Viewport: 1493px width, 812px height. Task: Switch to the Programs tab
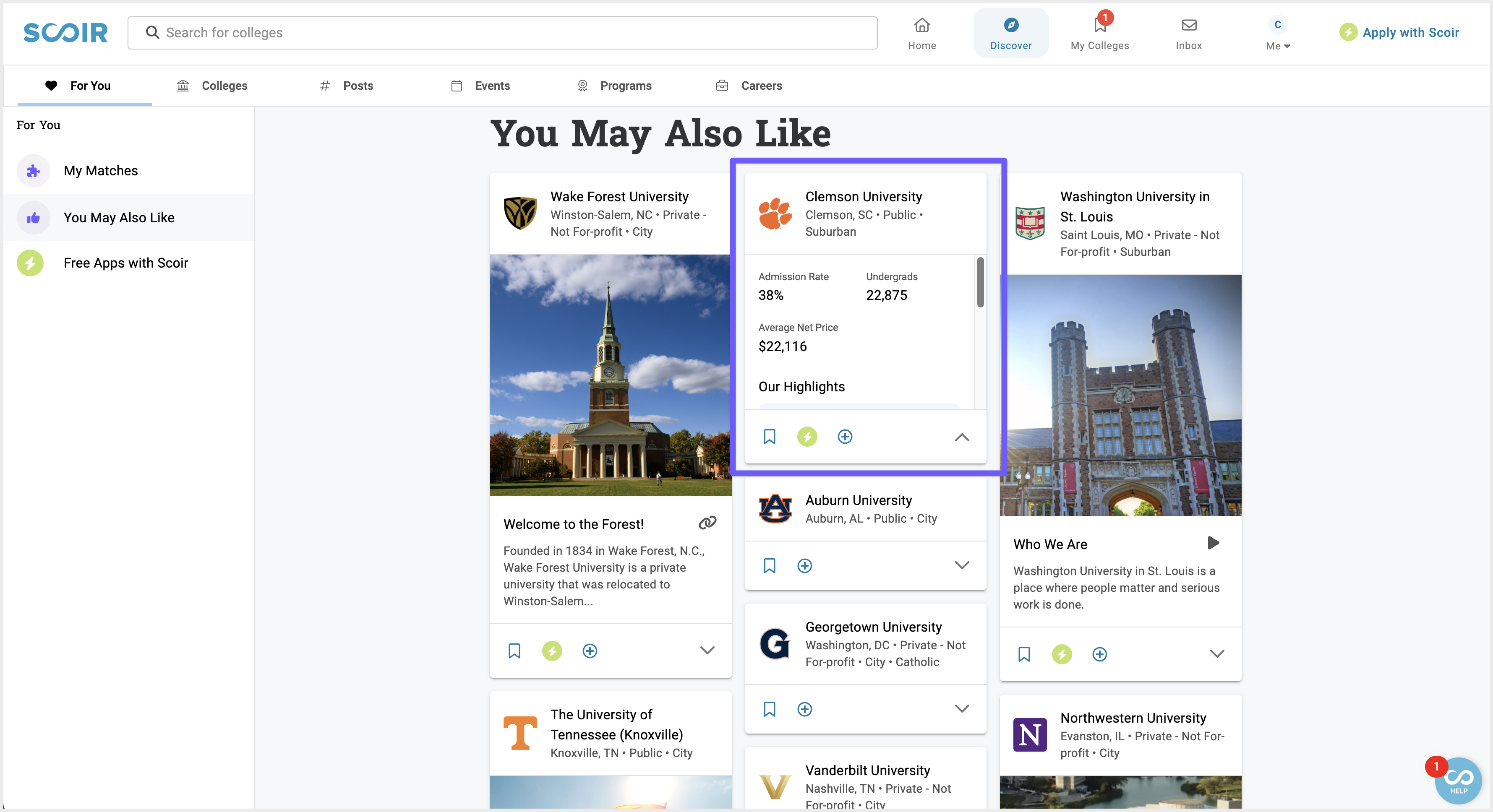pos(614,86)
